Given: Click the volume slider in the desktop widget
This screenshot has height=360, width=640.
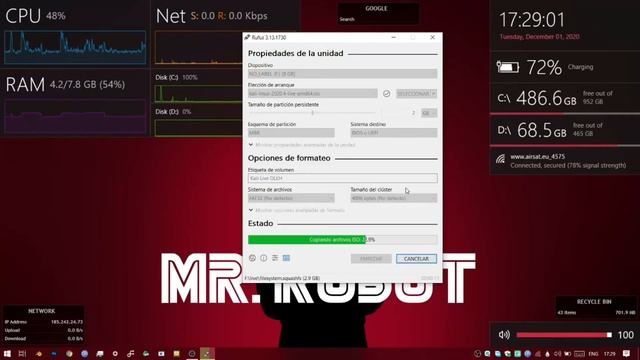Looking at the screenshot, I should pos(564,335).
